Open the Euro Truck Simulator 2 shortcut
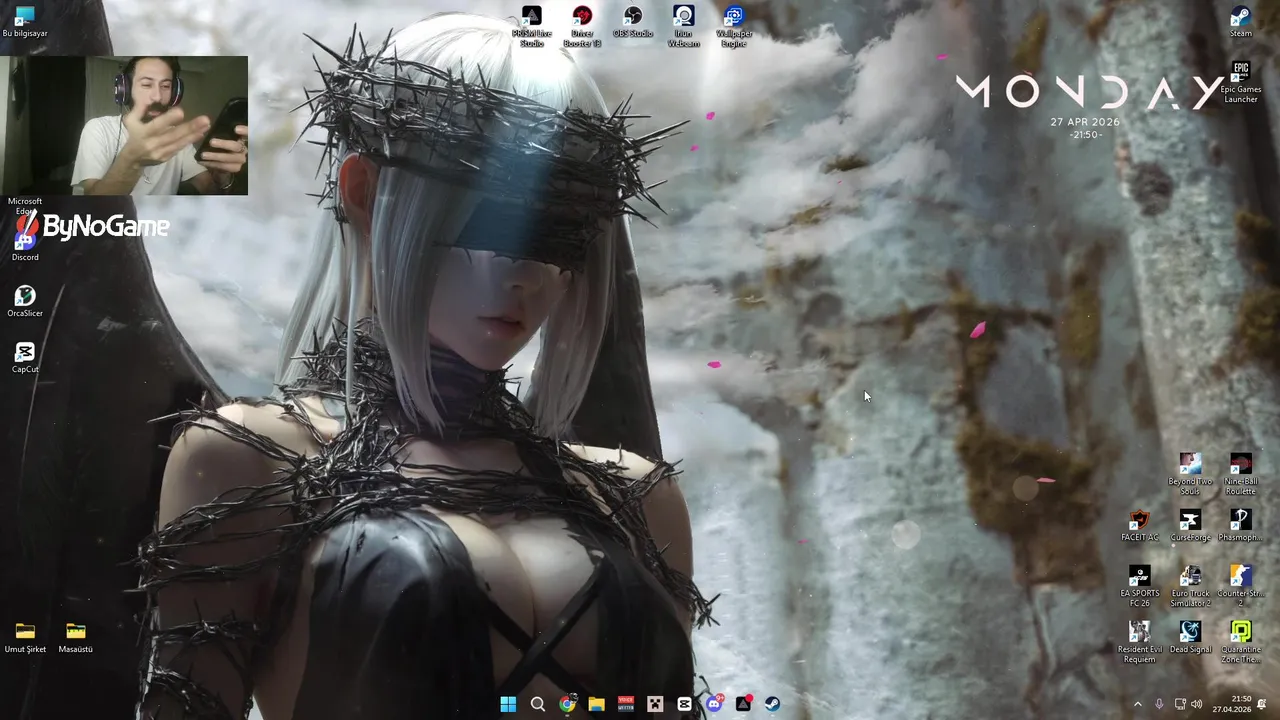1280x720 pixels. (x=1190, y=586)
